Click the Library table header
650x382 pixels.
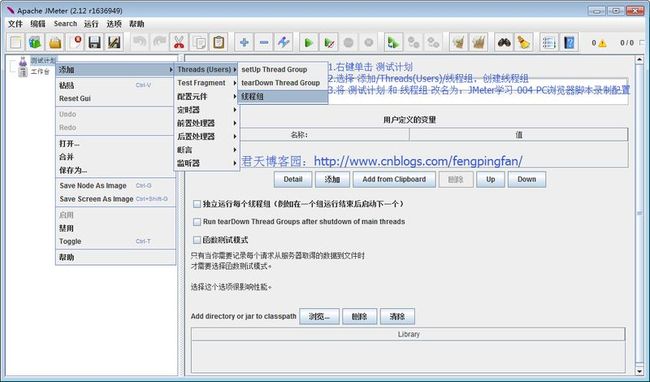pyautogui.click(x=408, y=334)
